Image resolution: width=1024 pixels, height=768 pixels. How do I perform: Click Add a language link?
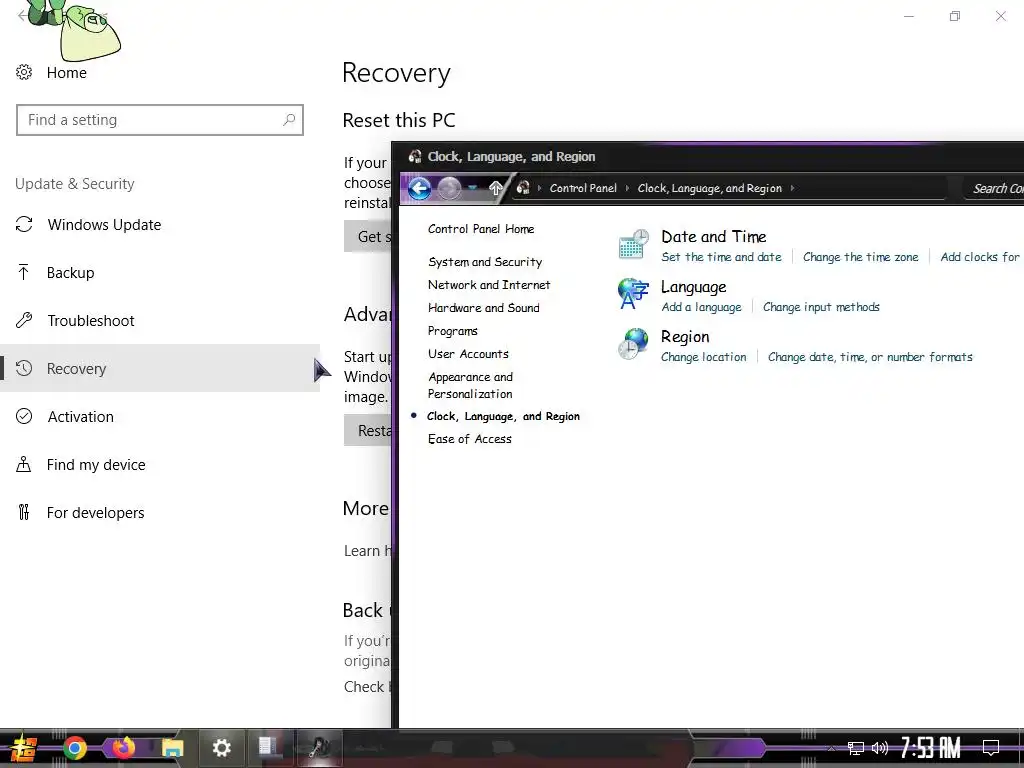701,307
